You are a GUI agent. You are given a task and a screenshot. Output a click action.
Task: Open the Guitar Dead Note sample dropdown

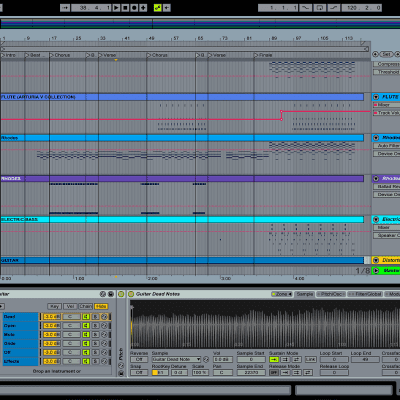pyautogui.click(x=176, y=359)
